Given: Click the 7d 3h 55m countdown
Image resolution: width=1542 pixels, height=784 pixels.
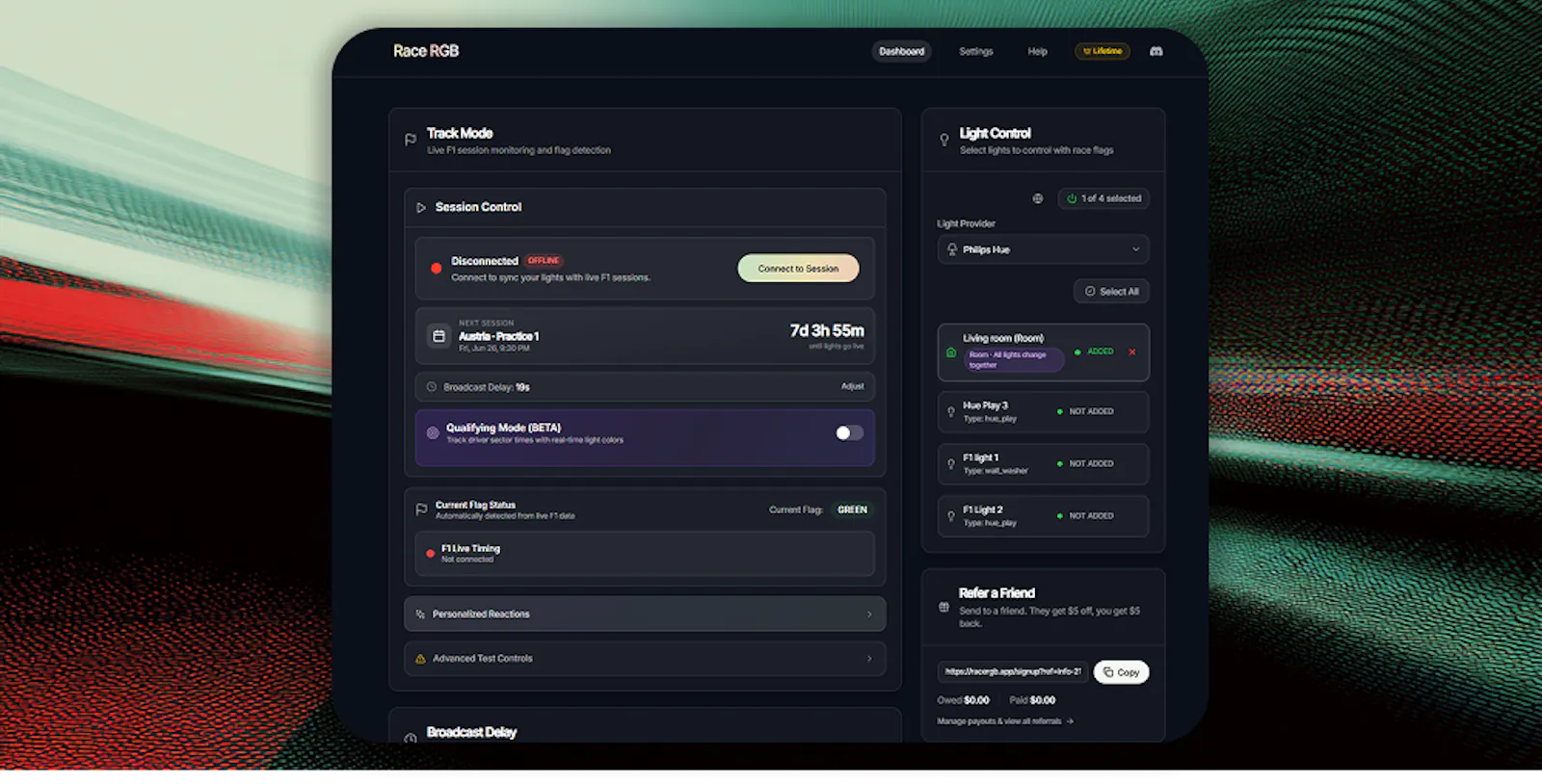Looking at the screenshot, I should (827, 330).
